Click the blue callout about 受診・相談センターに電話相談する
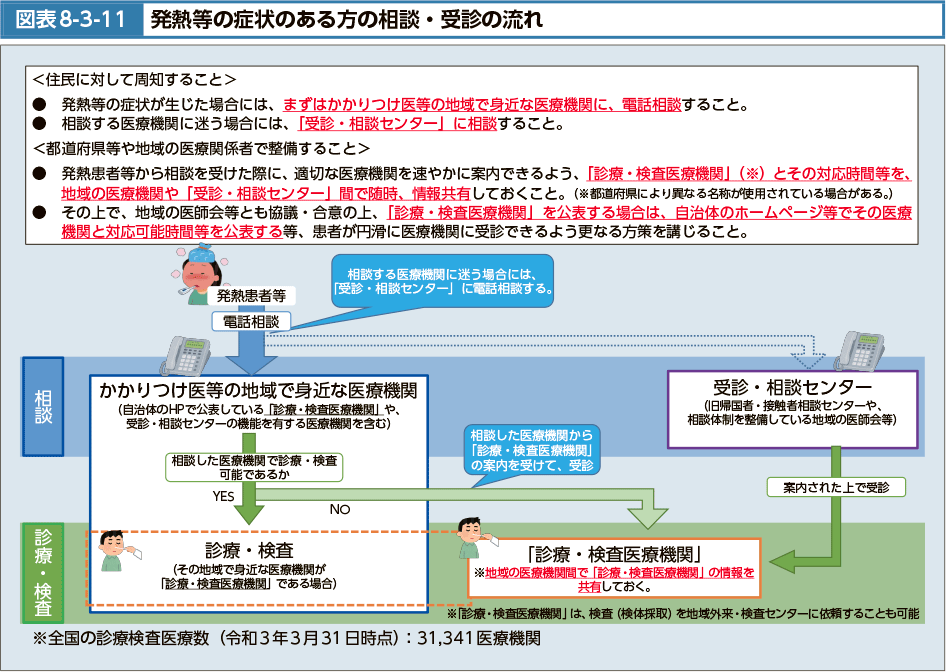The width and height of the screenshot is (946, 672). 443,280
